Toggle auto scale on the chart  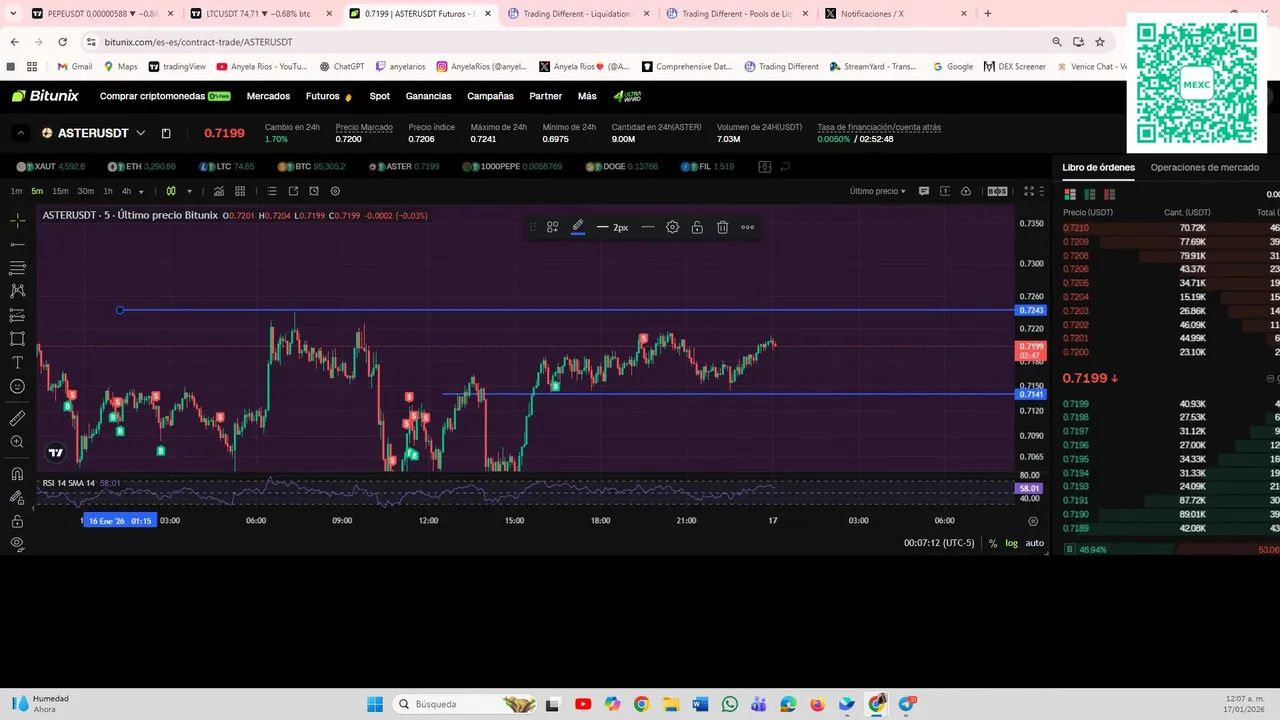tap(1034, 543)
